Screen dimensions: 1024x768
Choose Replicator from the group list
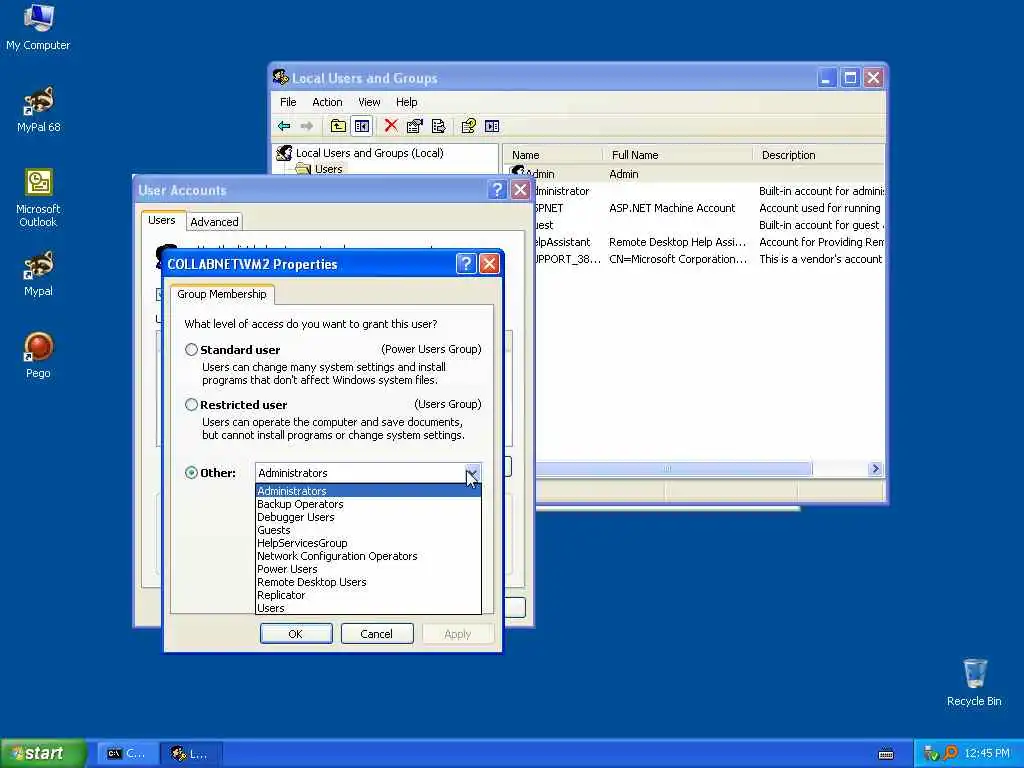pyautogui.click(x=368, y=595)
